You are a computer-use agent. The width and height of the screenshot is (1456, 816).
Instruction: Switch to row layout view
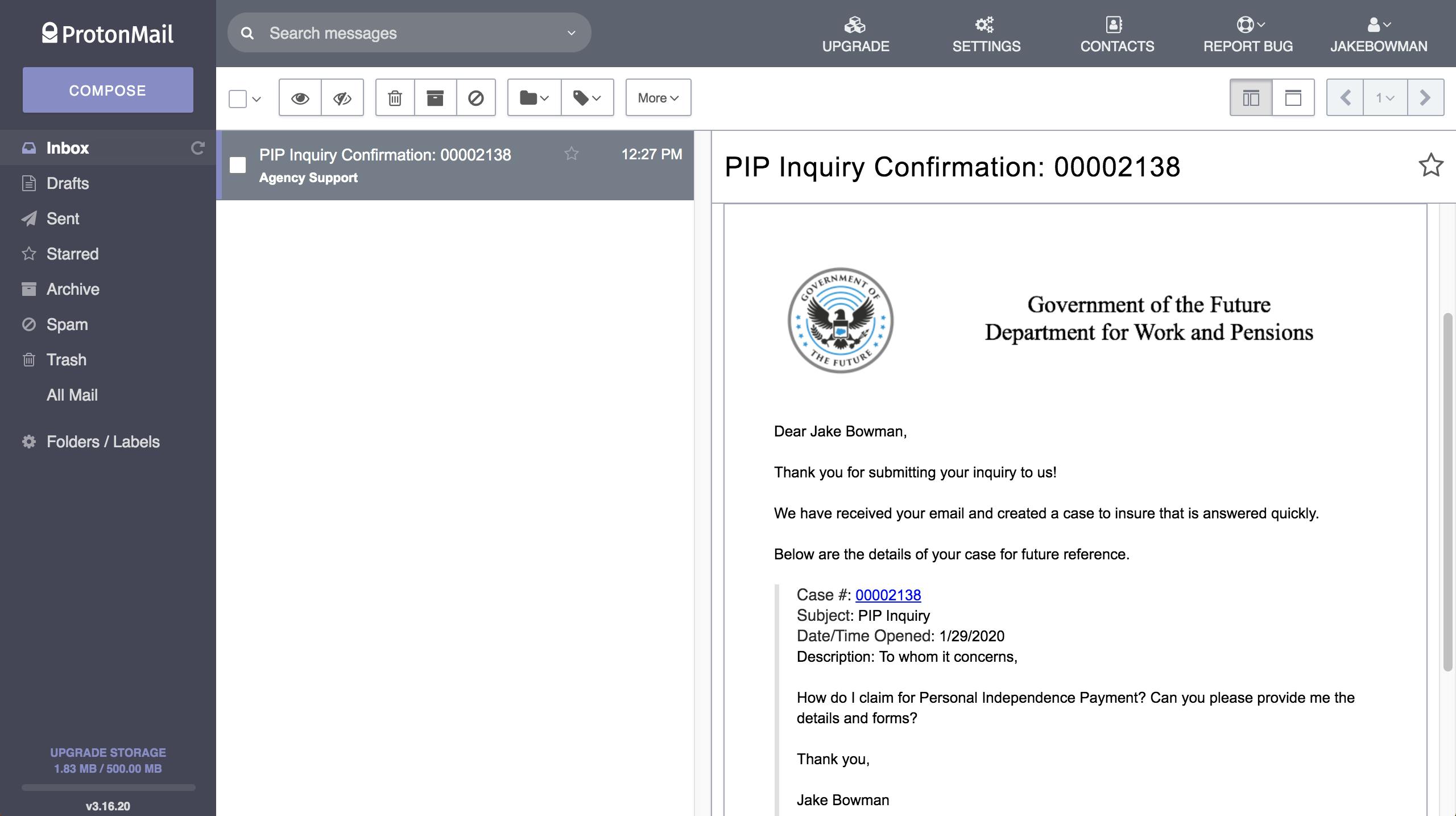click(1293, 98)
